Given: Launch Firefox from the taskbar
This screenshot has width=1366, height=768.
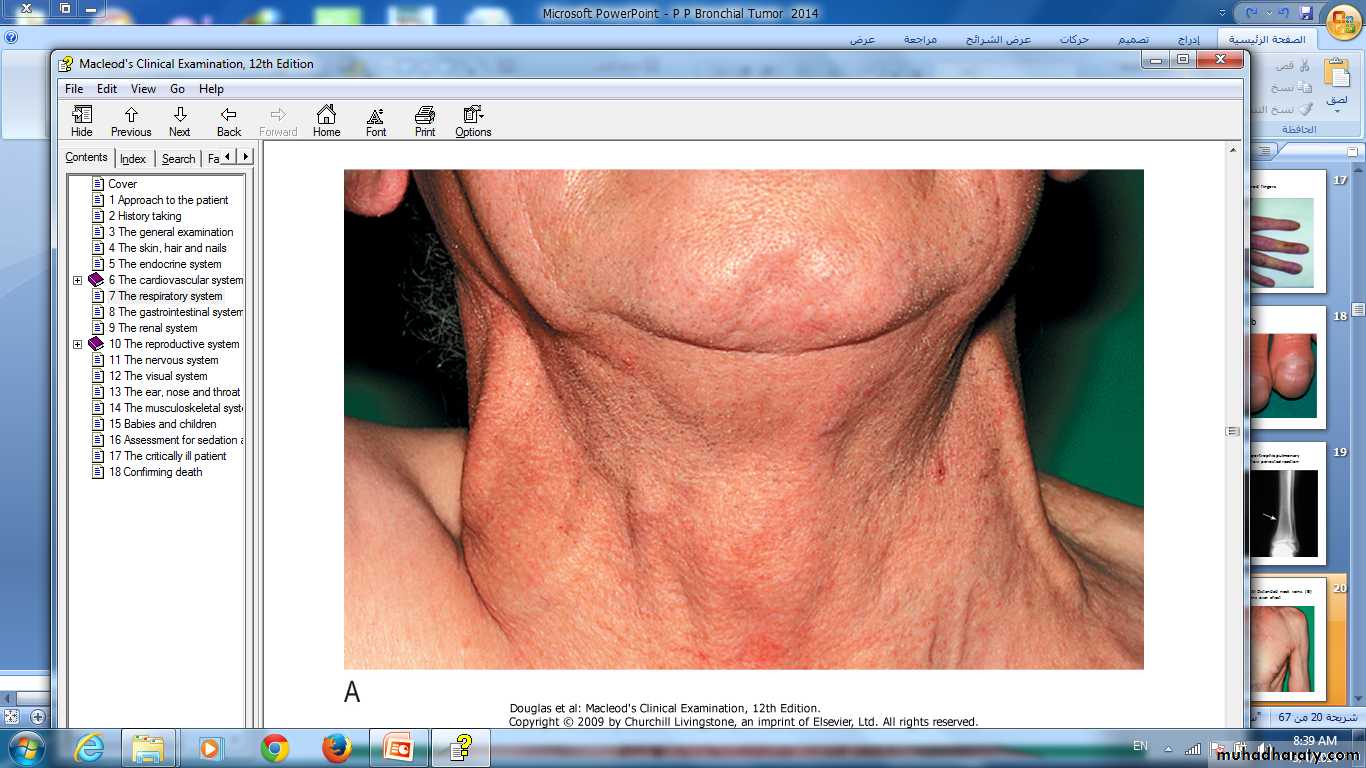Looking at the screenshot, I should 337,748.
